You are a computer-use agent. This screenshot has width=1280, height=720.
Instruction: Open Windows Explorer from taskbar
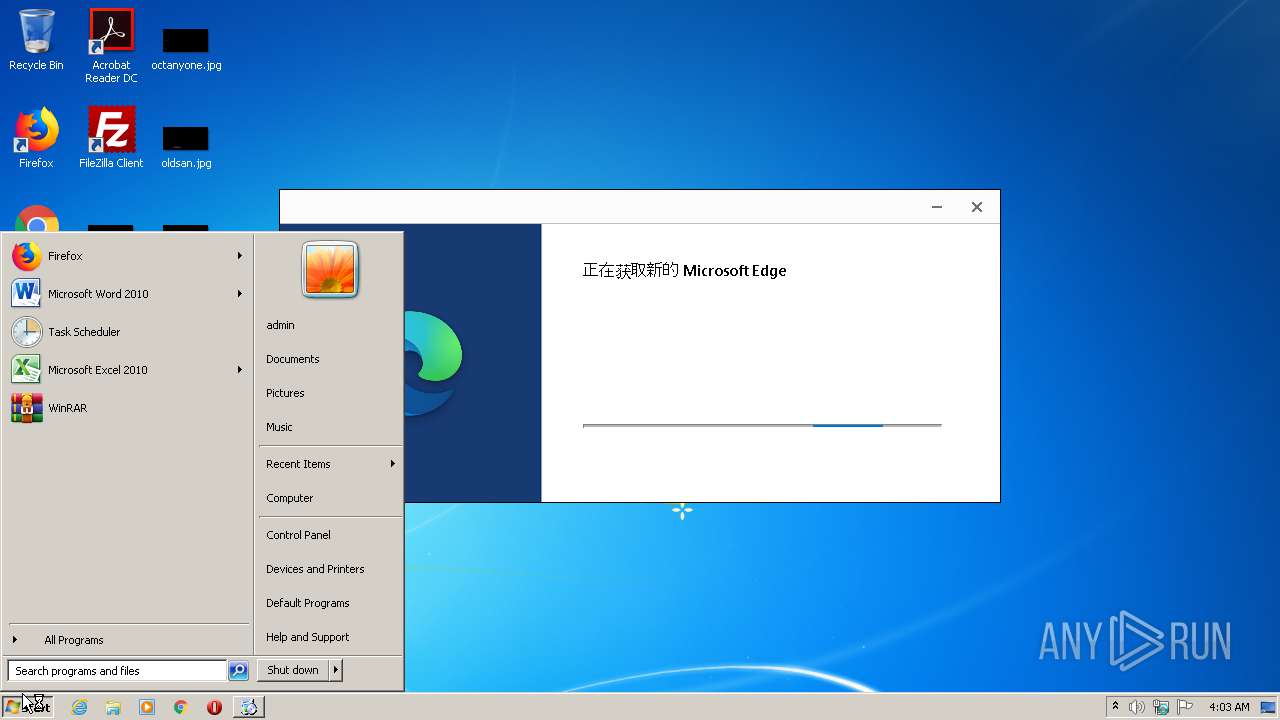click(113, 707)
